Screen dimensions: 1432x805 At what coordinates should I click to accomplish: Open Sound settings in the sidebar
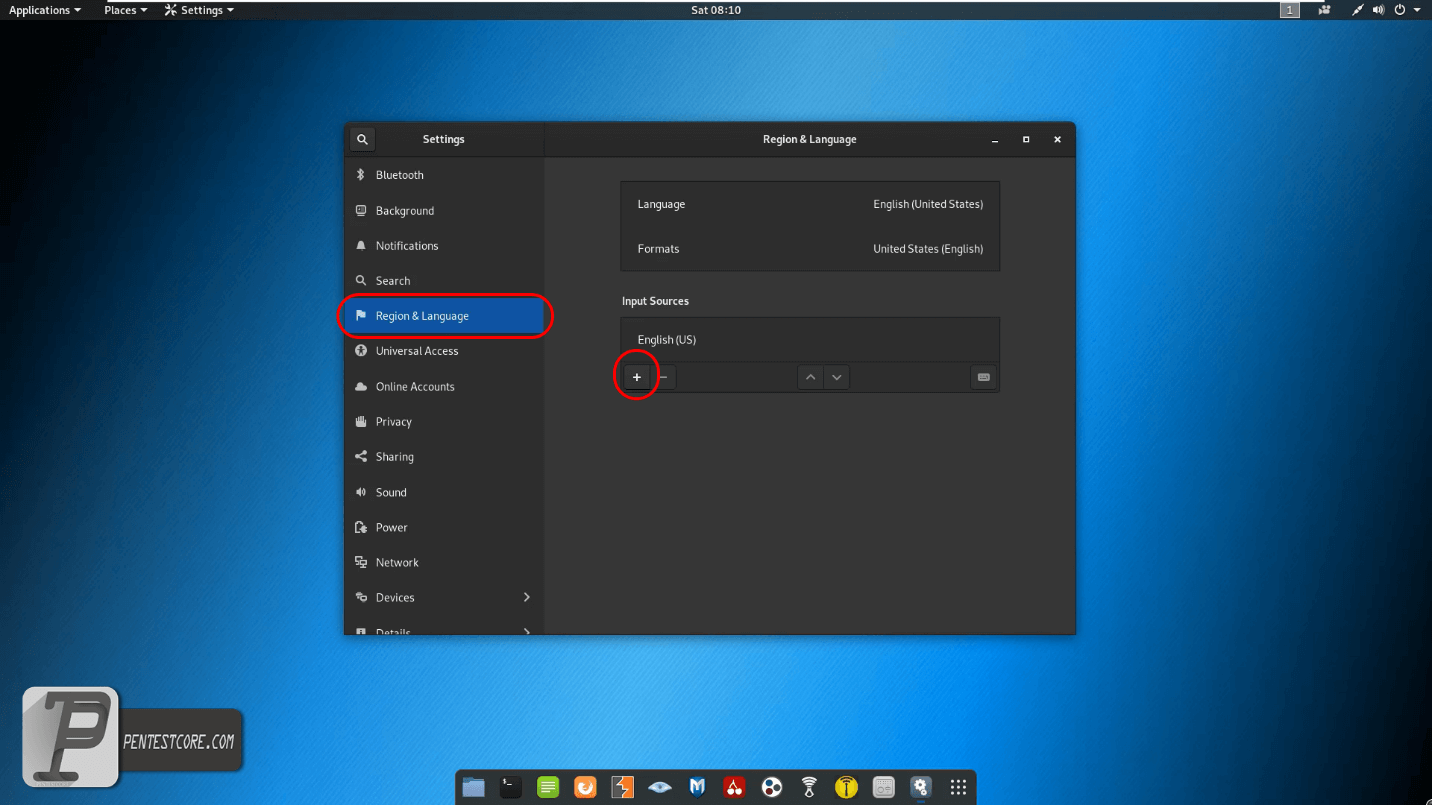444,492
